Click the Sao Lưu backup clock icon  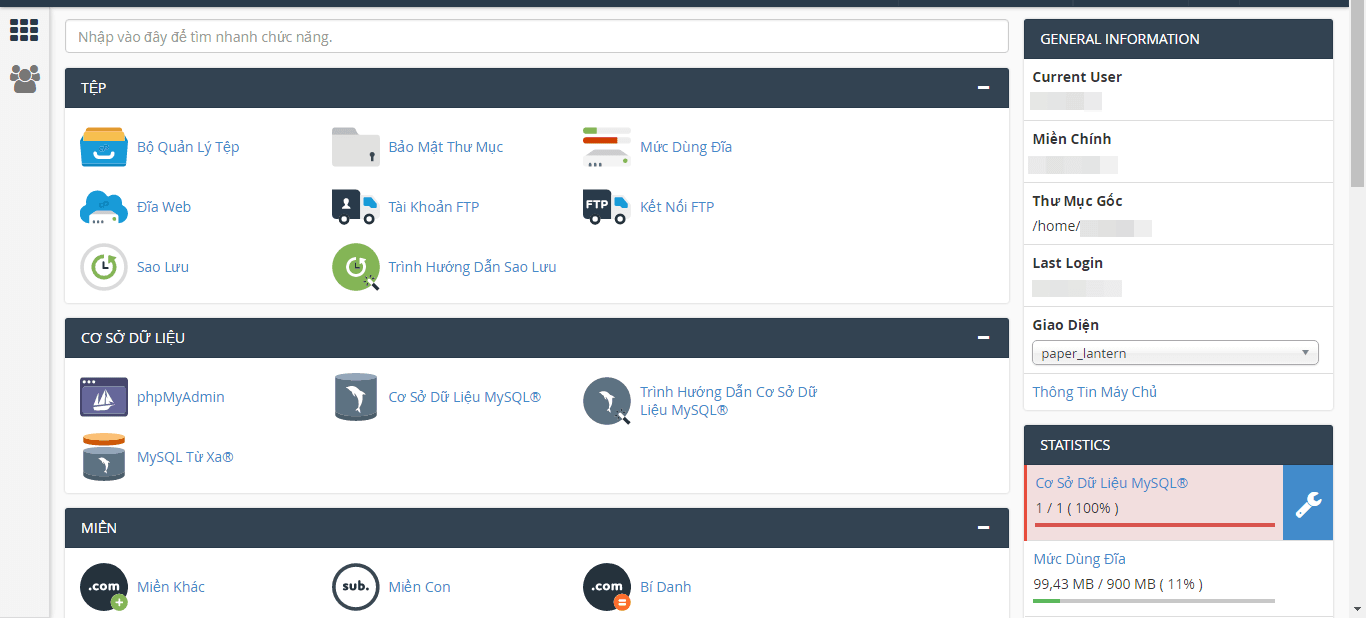point(104,267)
